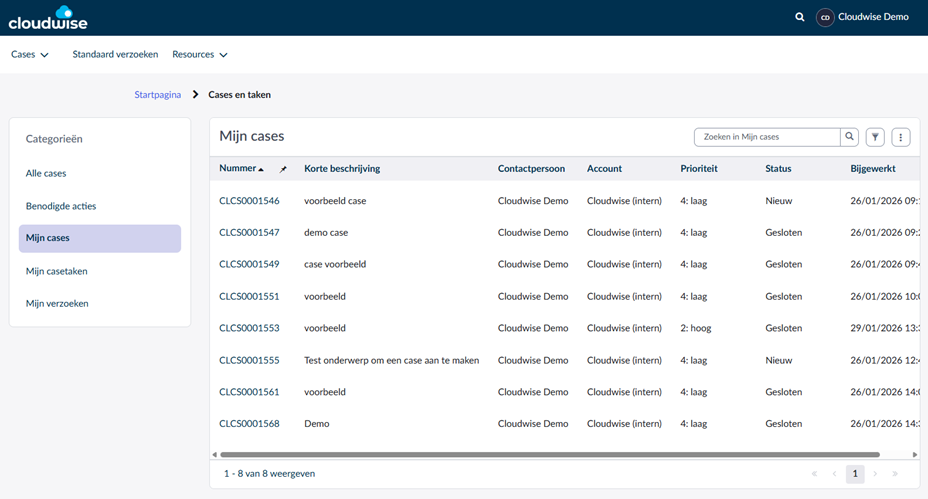Sort by the Nummer column header
The image size is (928, 499).
click(238, 168)
